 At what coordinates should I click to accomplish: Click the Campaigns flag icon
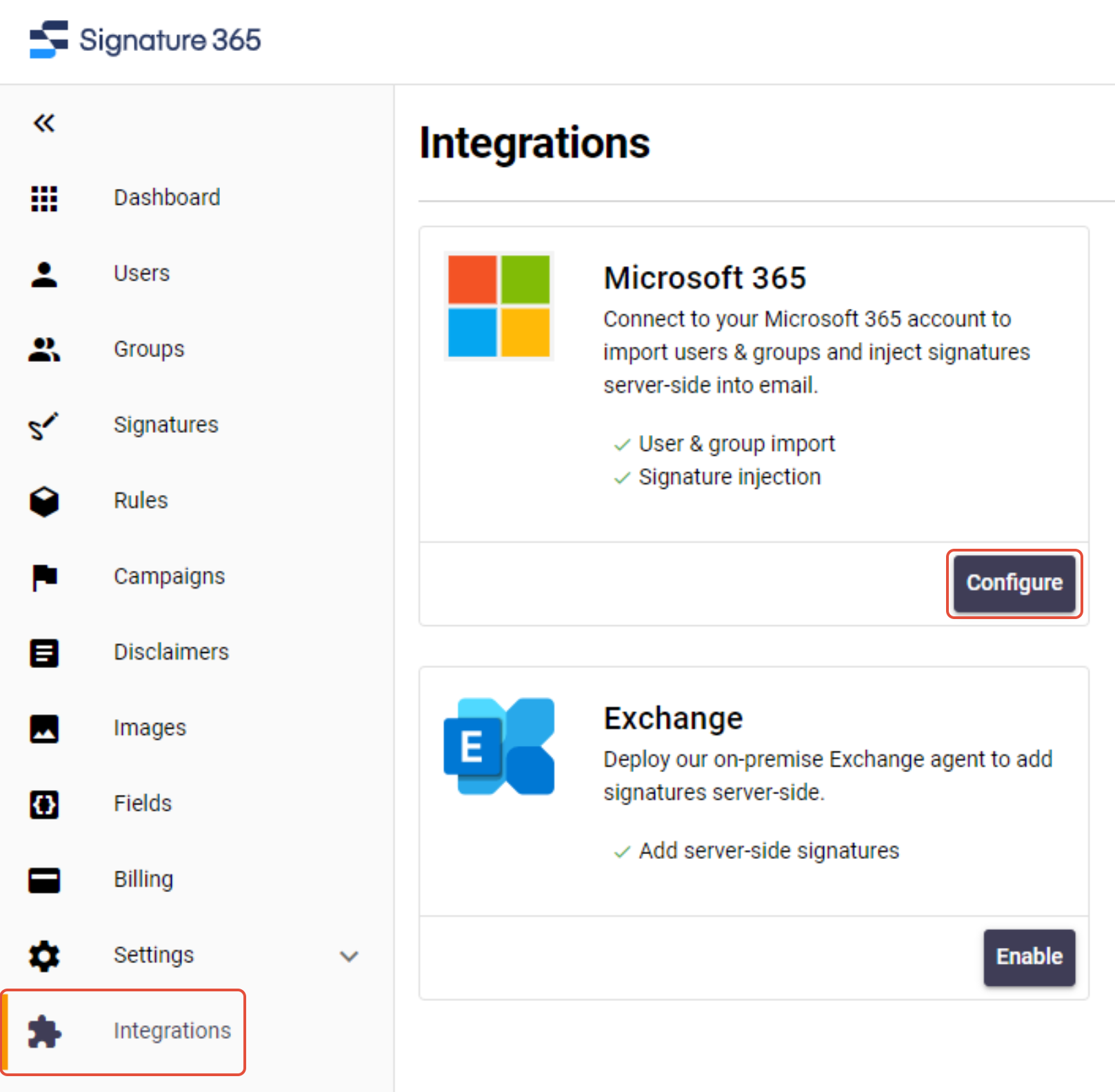click(x=45, y=578)
